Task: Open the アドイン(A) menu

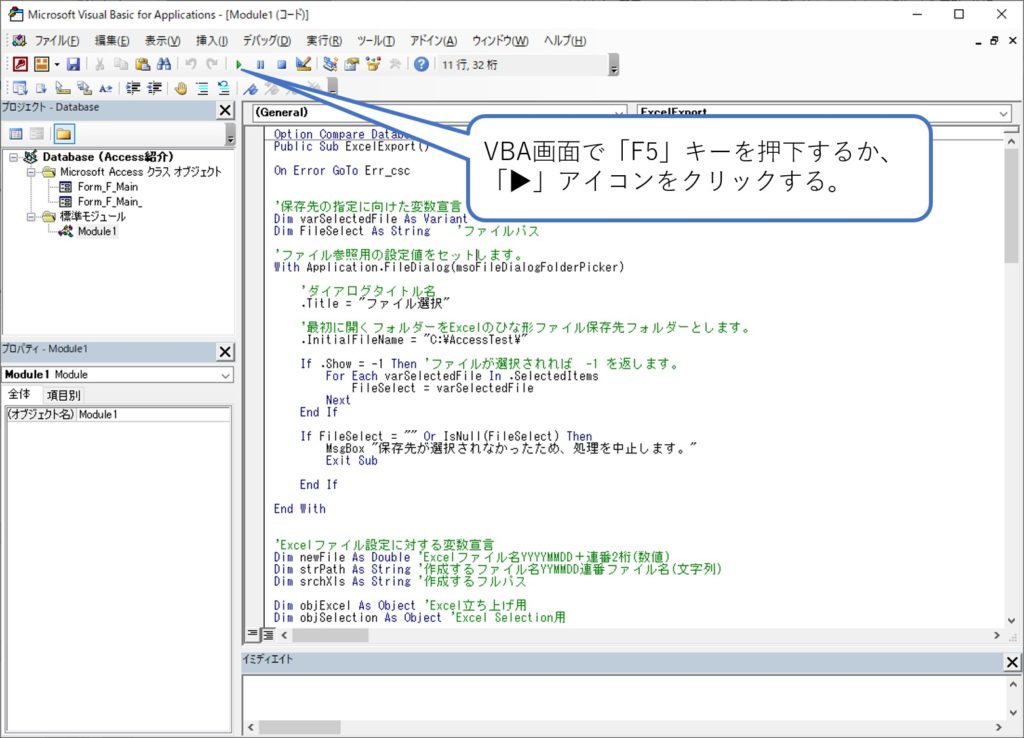Action: pyautogui.click(x=434, y=40)
